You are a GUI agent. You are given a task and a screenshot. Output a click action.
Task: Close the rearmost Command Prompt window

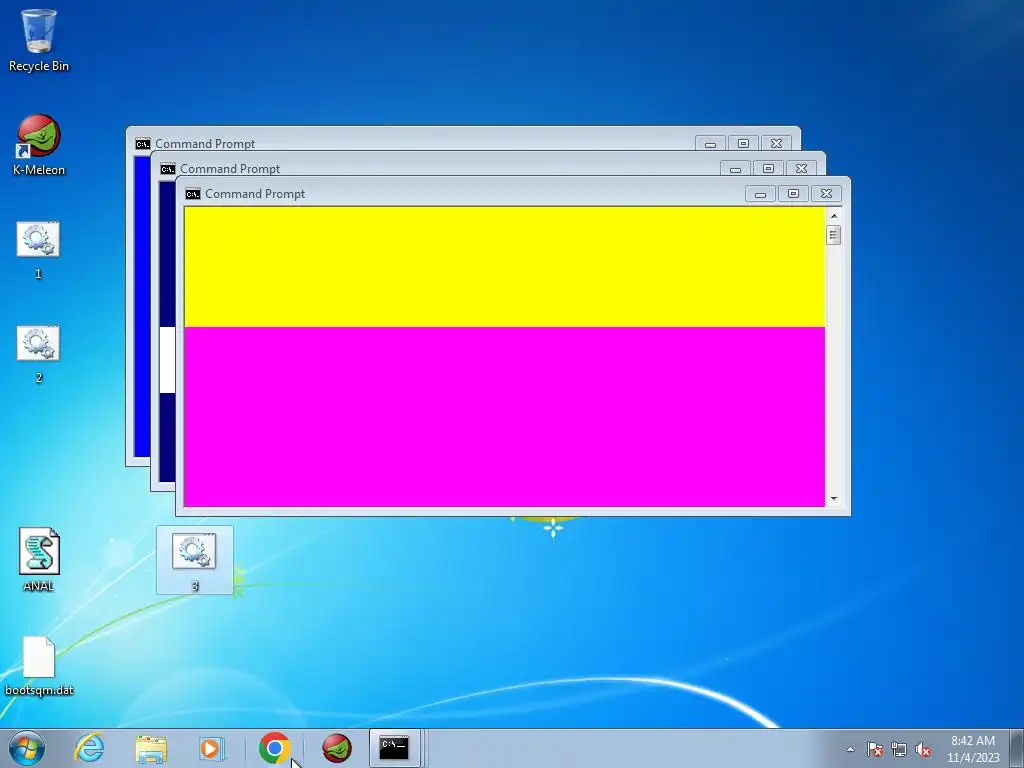tap(776, 144)
